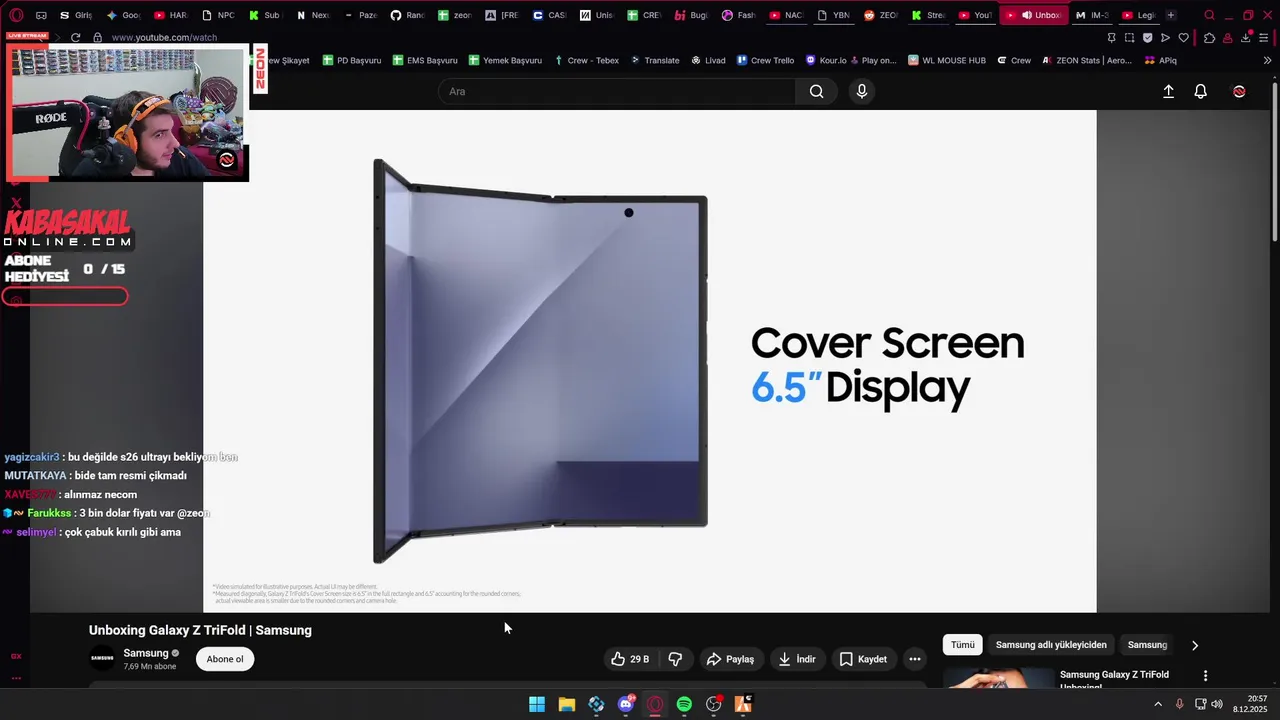
Task: Select Samsung adı yükleyiciden chip
Action: [1051, 645]
